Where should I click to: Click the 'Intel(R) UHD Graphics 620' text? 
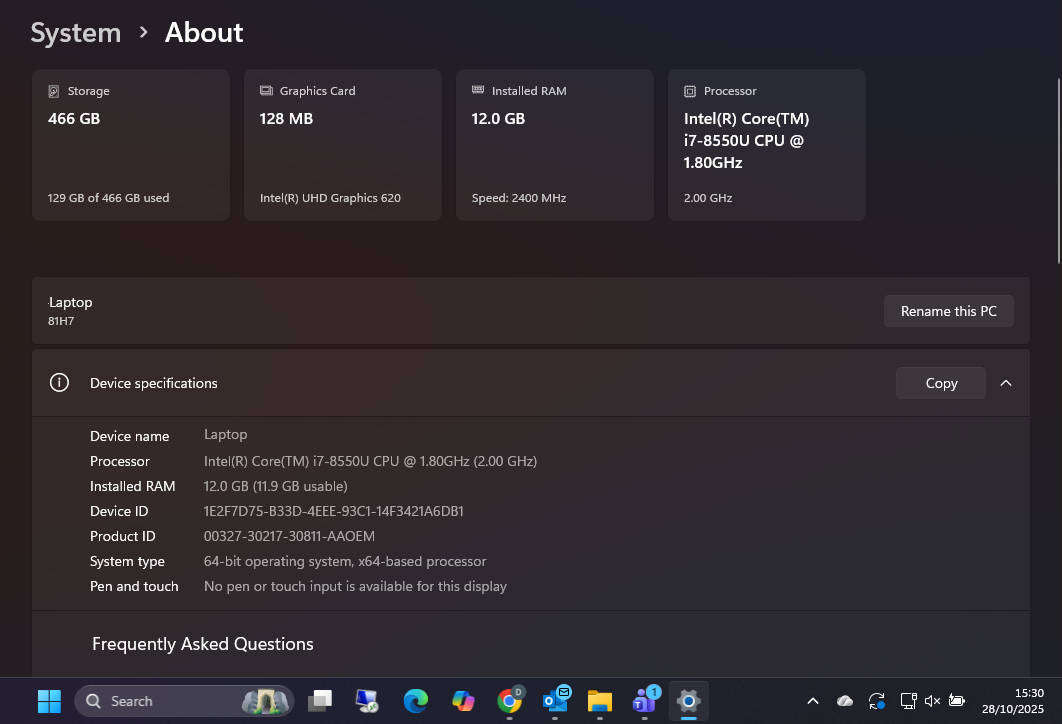[x=331, y=198]
